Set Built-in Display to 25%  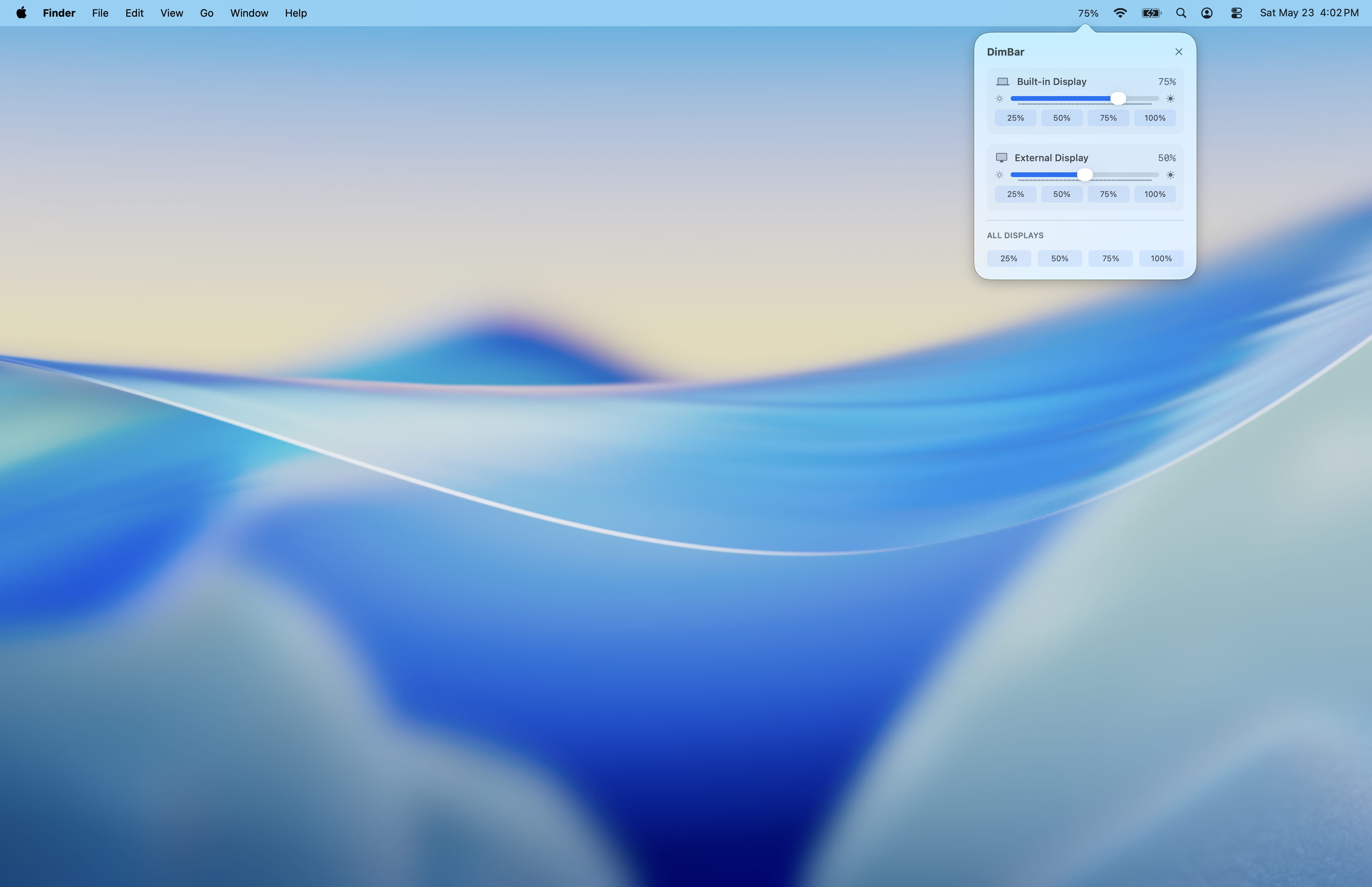tap(1016, 118)
